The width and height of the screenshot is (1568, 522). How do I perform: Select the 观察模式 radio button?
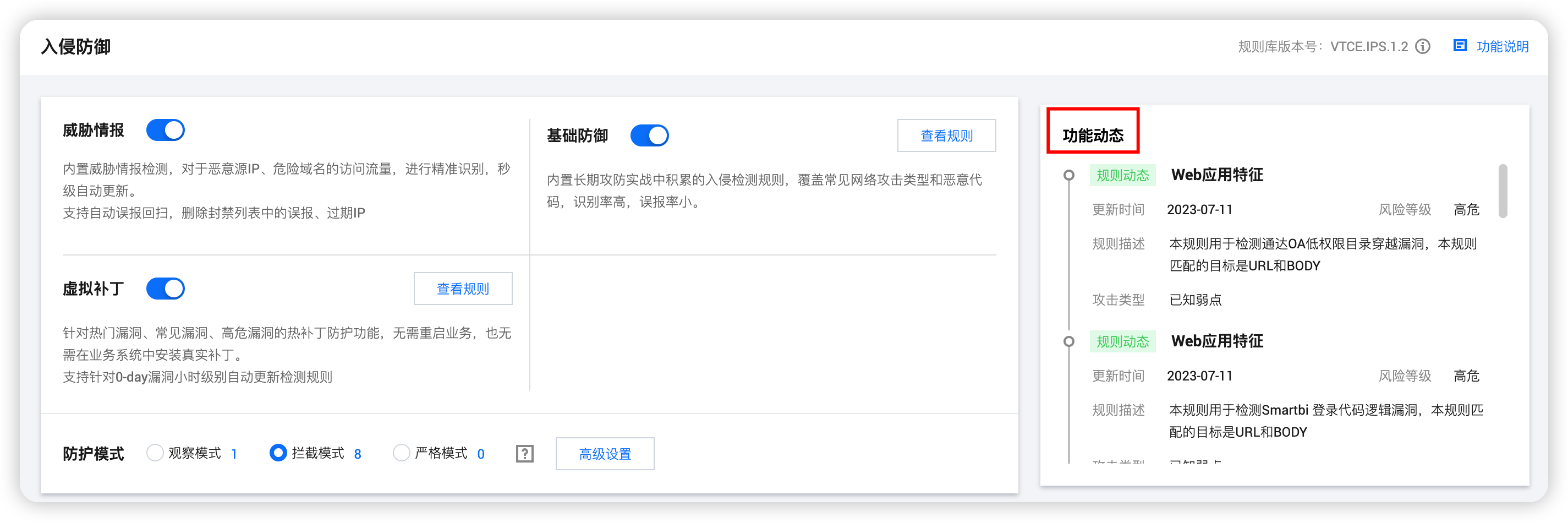coord(155,453)
